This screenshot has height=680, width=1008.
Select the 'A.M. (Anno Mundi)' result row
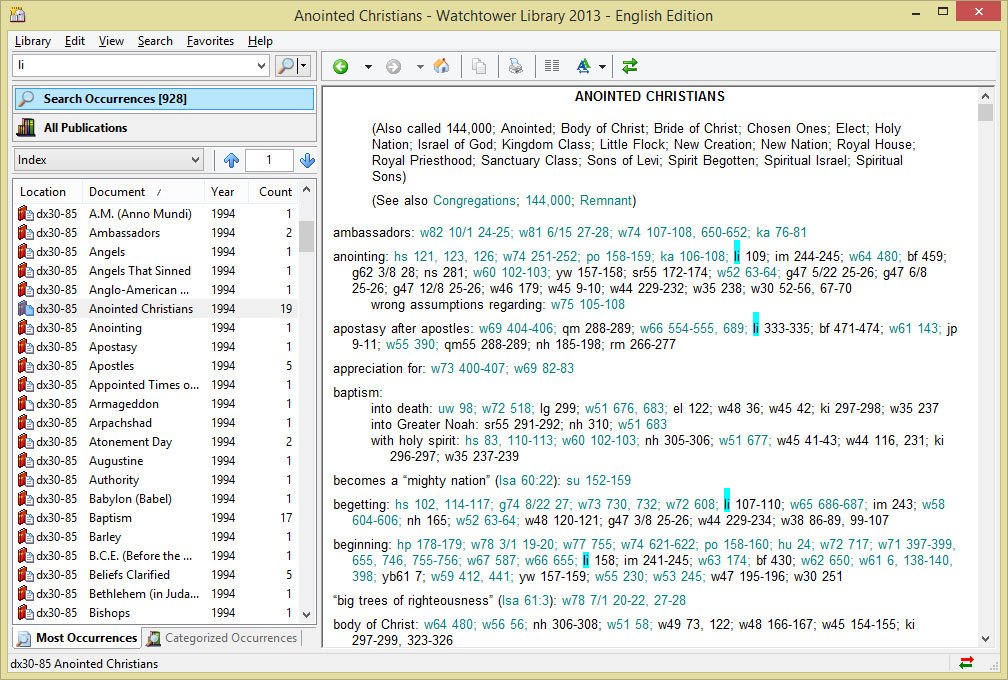(x=156, y=213)
